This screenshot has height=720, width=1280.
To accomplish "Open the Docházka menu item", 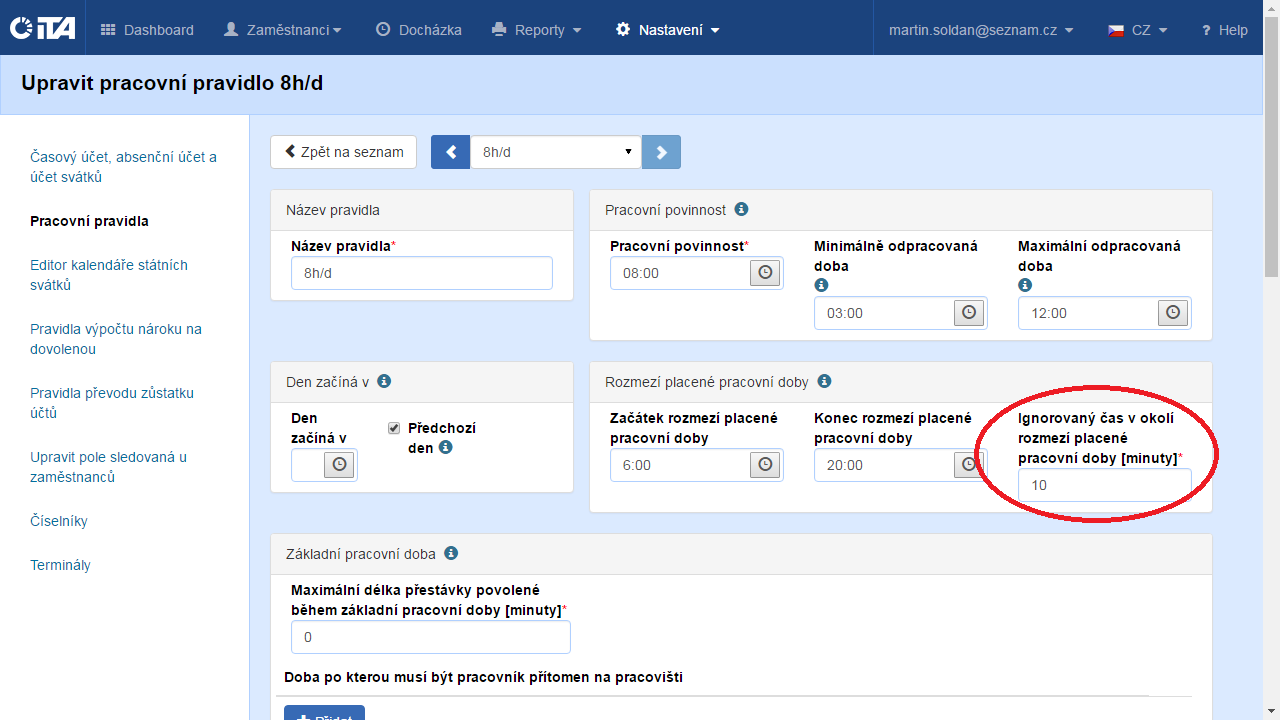I will coord(419,30).
